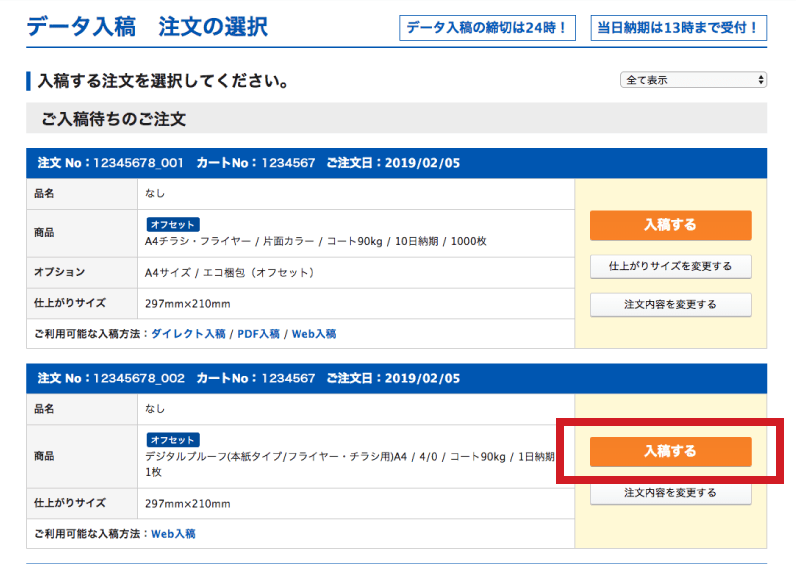The height and width of the screenshot is (564, 796).
Task: Open the 全て表示 filter dropdown
Action: (x=694, y=80)
